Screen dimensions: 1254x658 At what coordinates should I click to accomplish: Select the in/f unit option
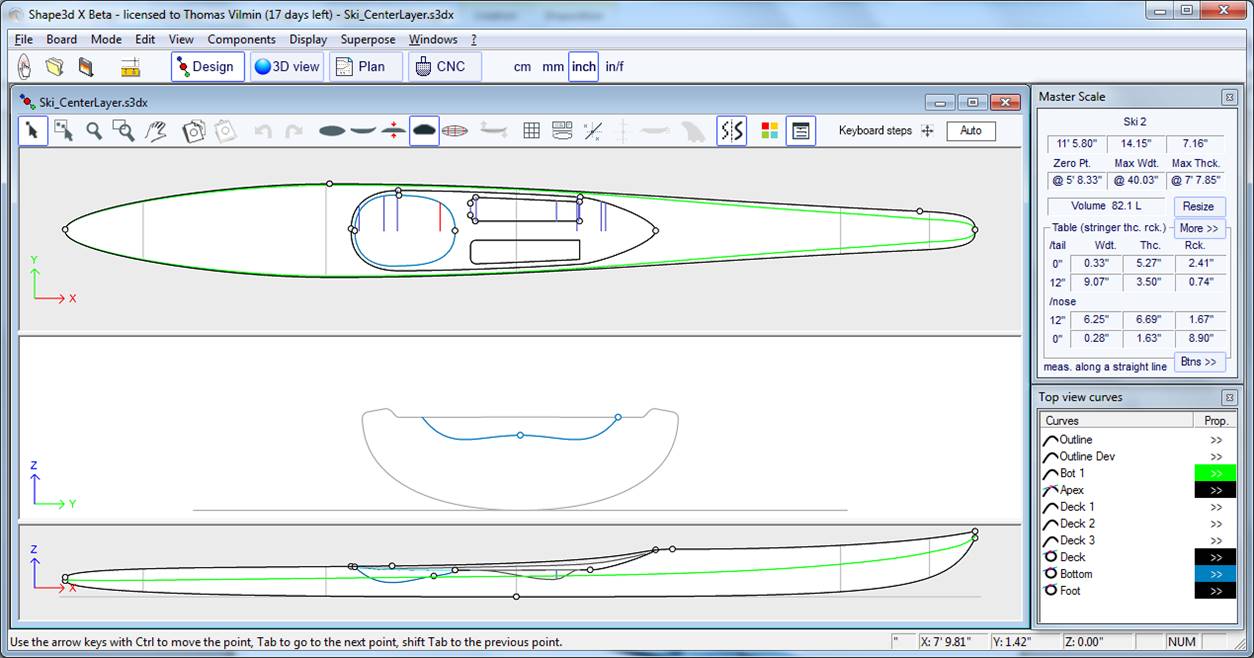tap(614, 67)
